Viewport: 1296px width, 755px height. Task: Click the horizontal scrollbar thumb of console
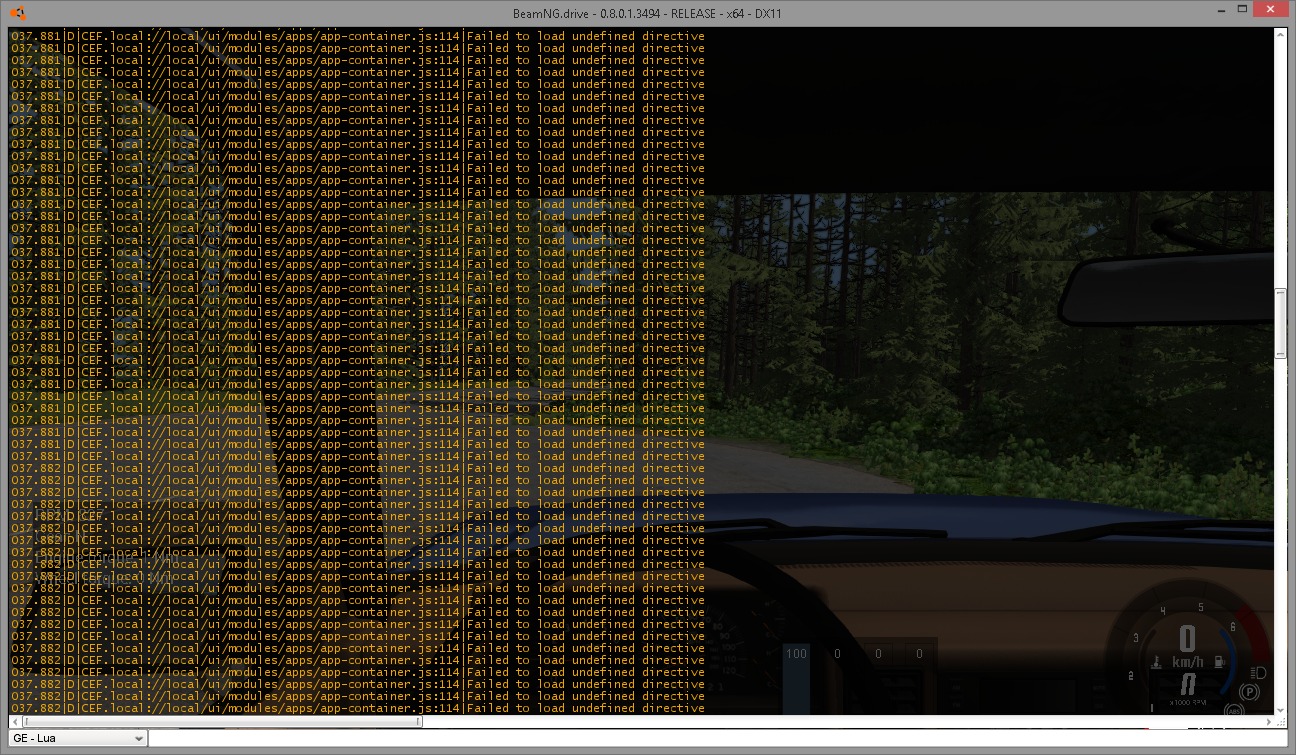point(221,721)
